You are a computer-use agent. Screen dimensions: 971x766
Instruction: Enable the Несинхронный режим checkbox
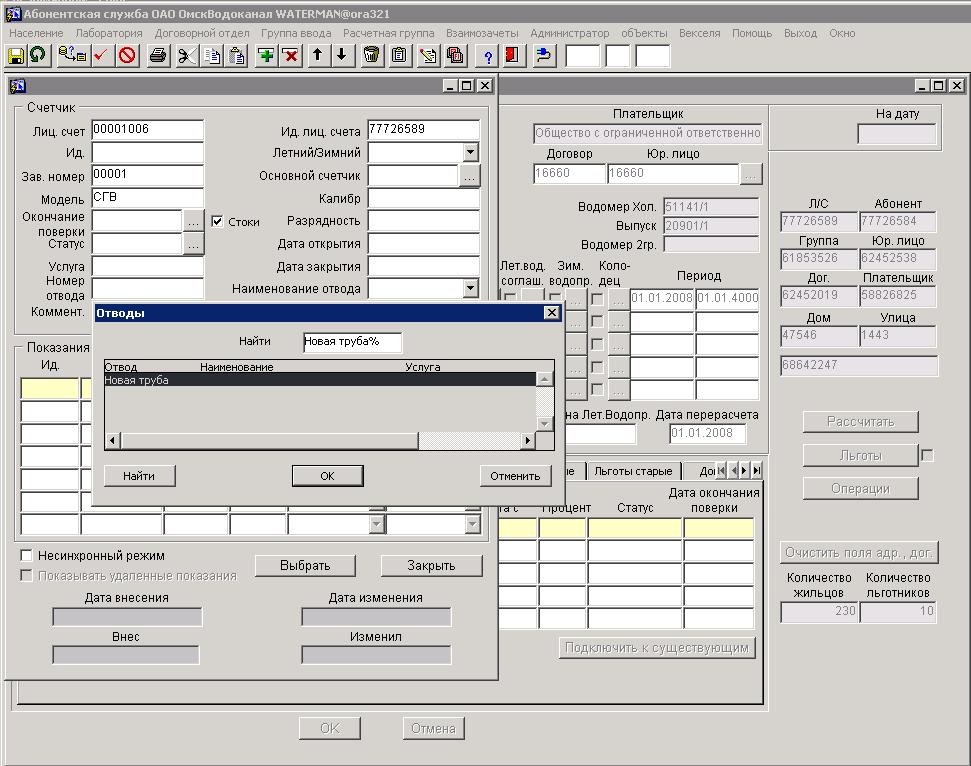27,555
